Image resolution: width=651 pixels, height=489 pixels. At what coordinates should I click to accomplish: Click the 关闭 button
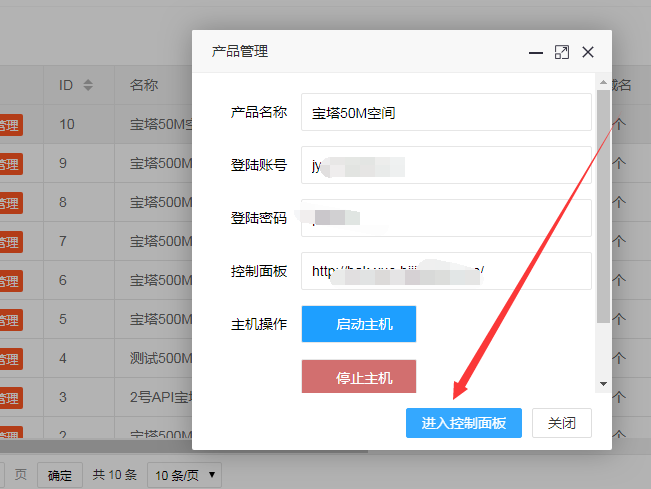click(561, 423)
